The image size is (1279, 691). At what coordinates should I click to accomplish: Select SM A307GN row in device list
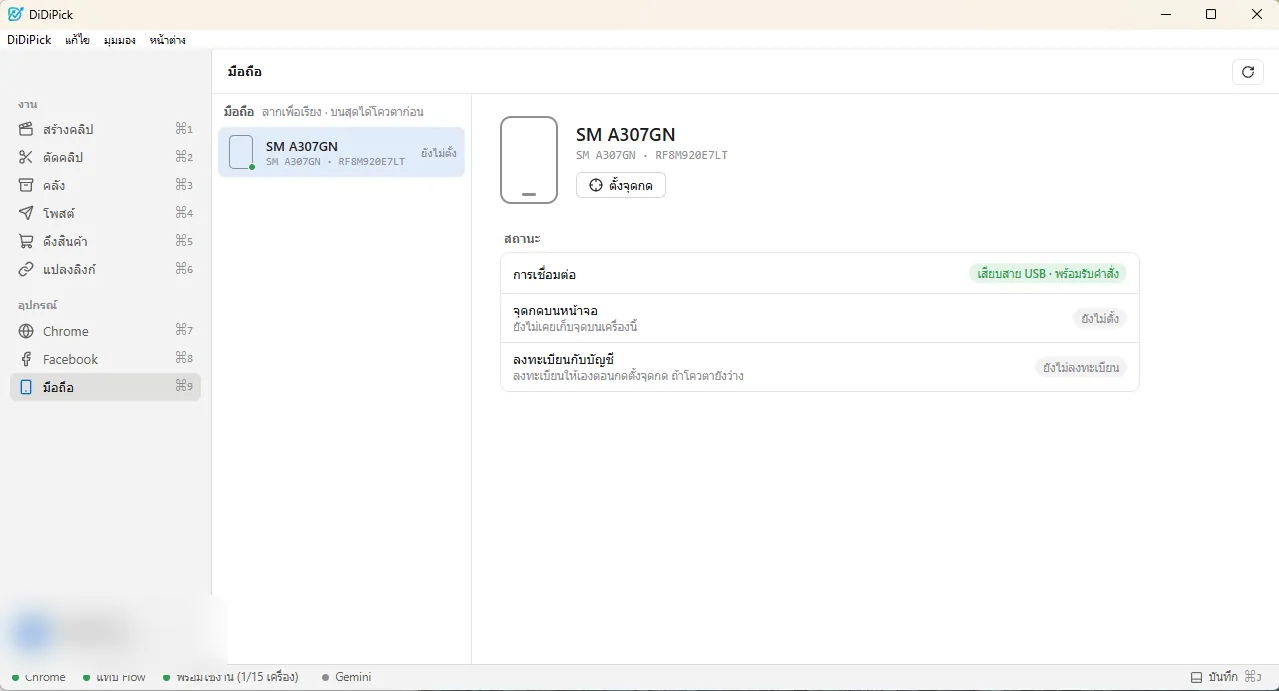(341, 152)
